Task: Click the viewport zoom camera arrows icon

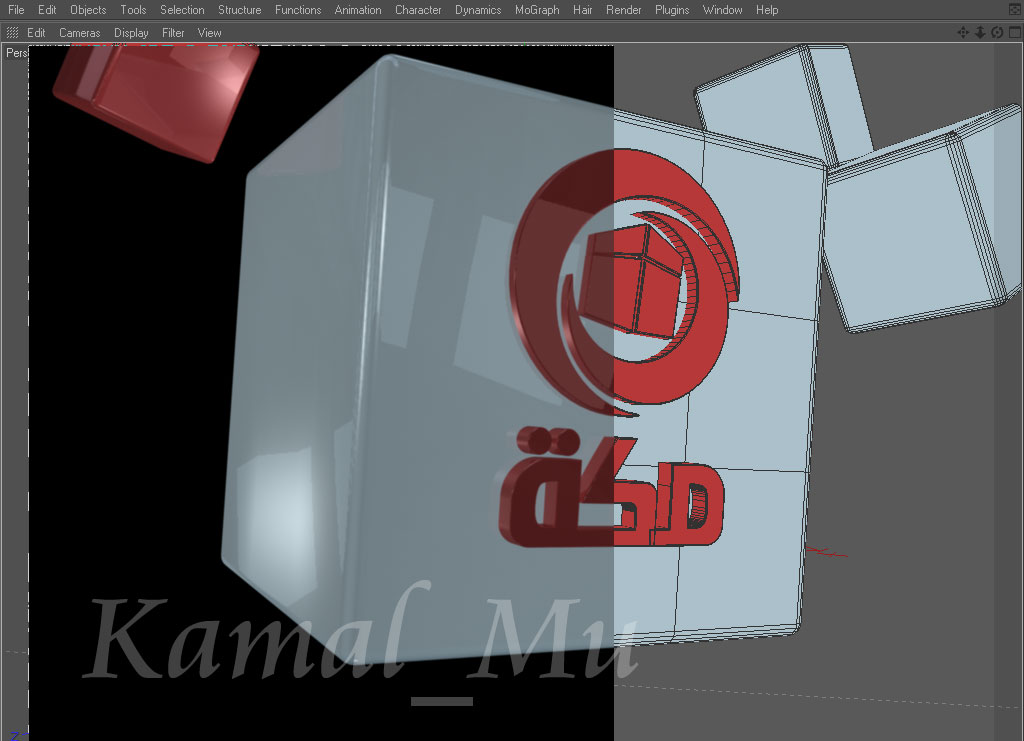Action: [x=980, y=32]
